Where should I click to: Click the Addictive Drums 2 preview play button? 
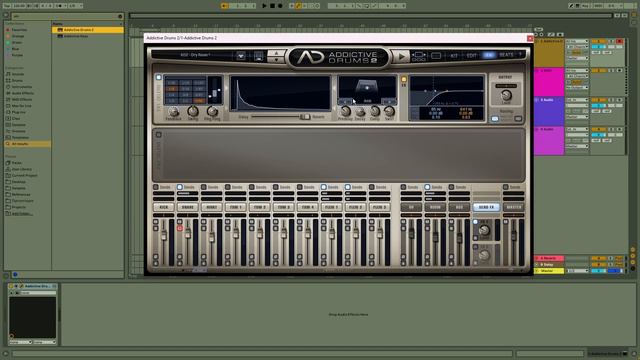point(401,57)
